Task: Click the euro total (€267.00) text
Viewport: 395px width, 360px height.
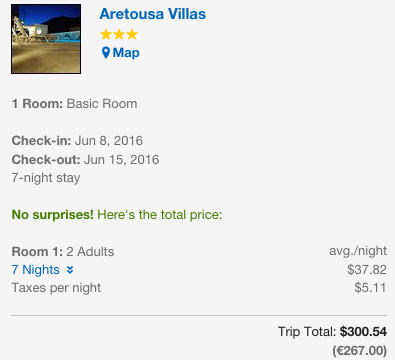Action: coord(360,351)
